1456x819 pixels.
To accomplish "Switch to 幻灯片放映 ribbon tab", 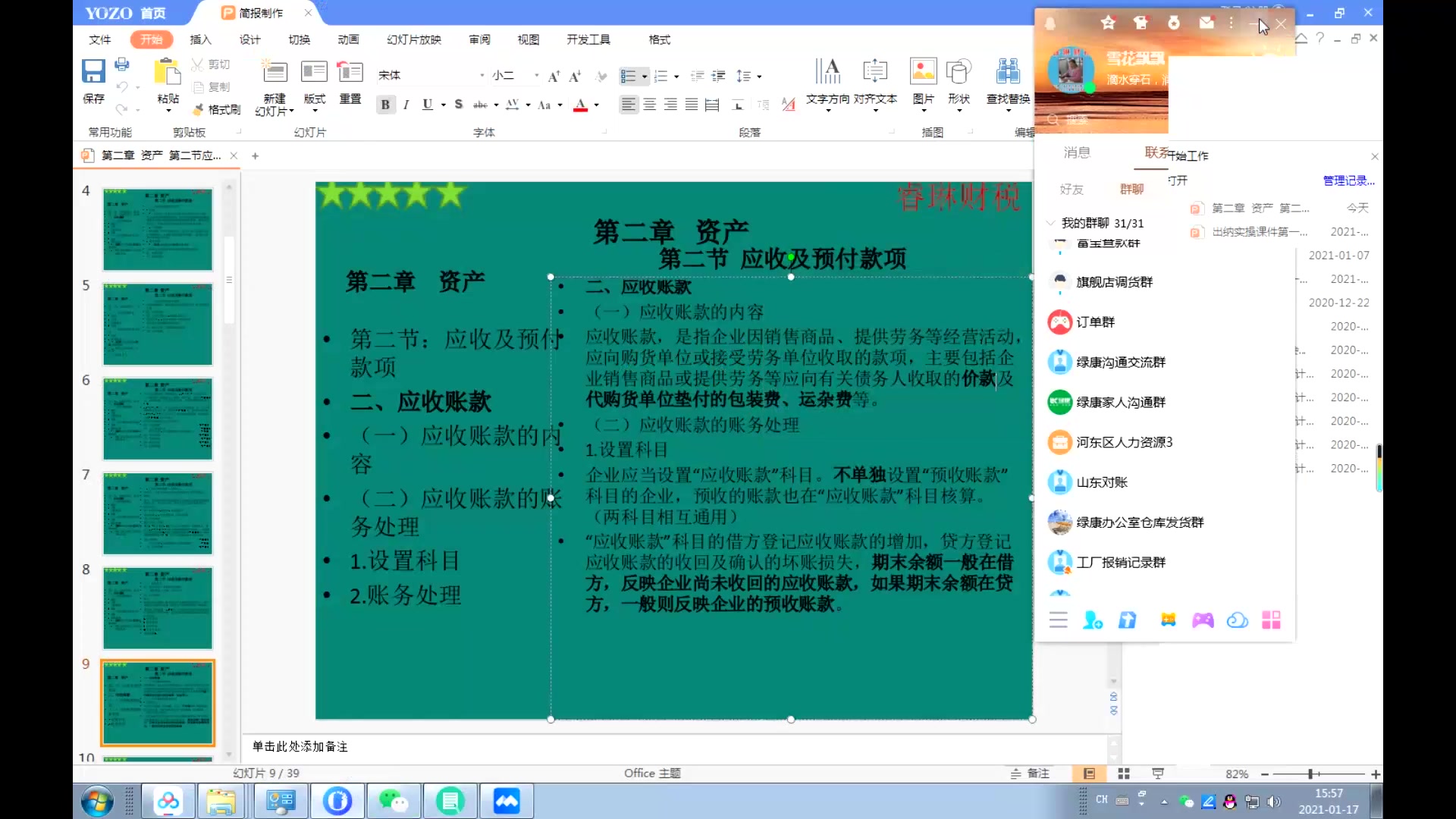I will [x=413, y=39].
